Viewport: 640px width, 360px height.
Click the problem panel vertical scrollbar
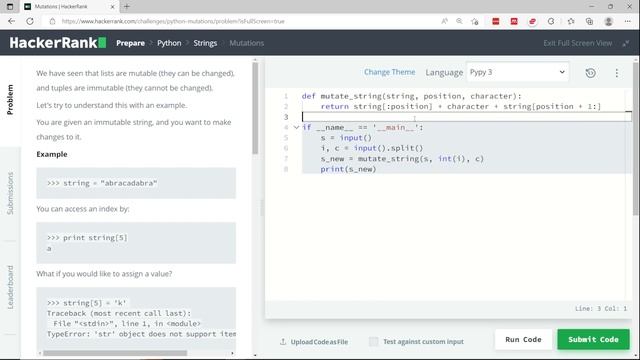(255, 108)
